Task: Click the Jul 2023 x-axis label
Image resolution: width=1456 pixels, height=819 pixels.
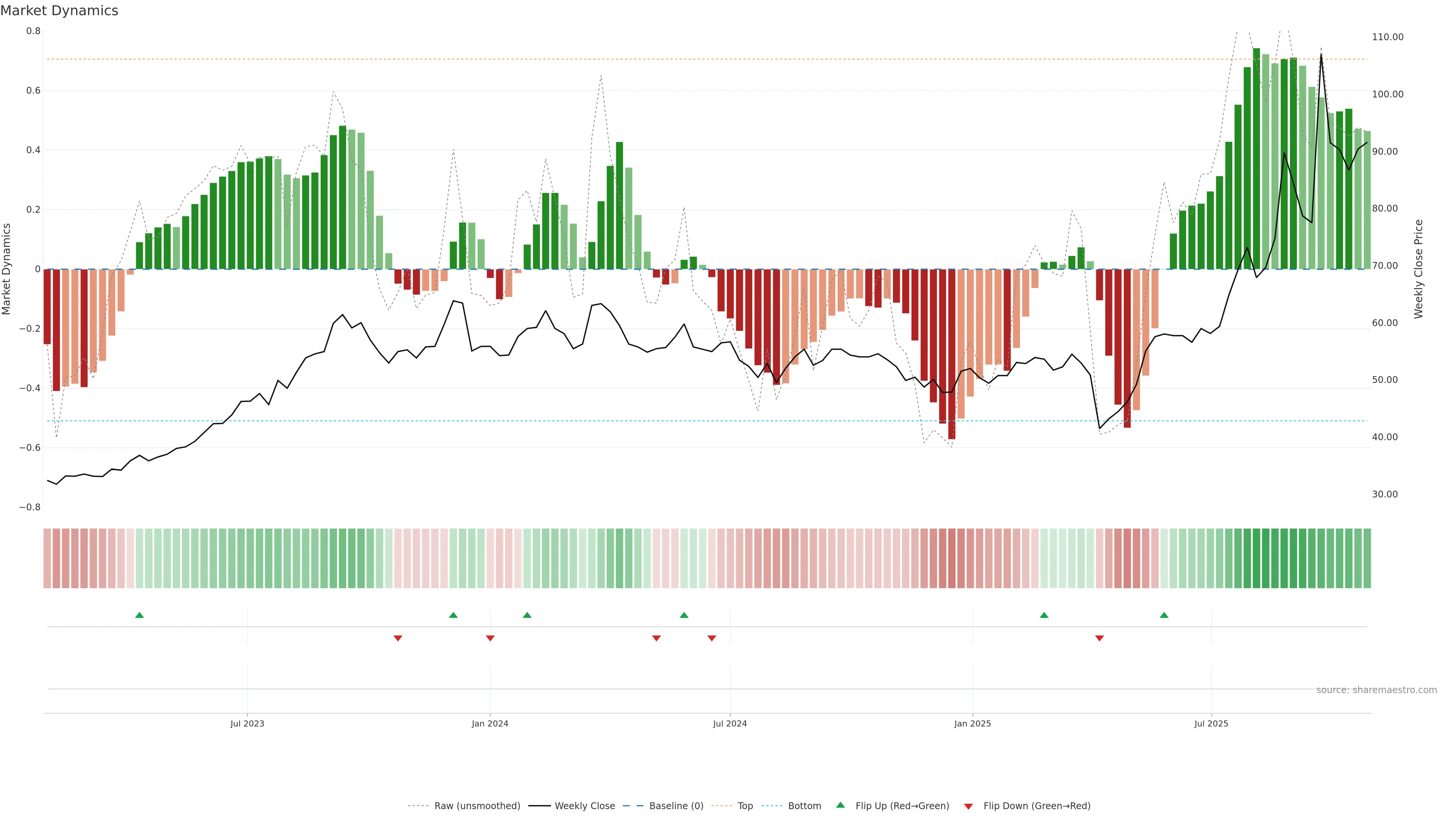Action: point(247,723)
